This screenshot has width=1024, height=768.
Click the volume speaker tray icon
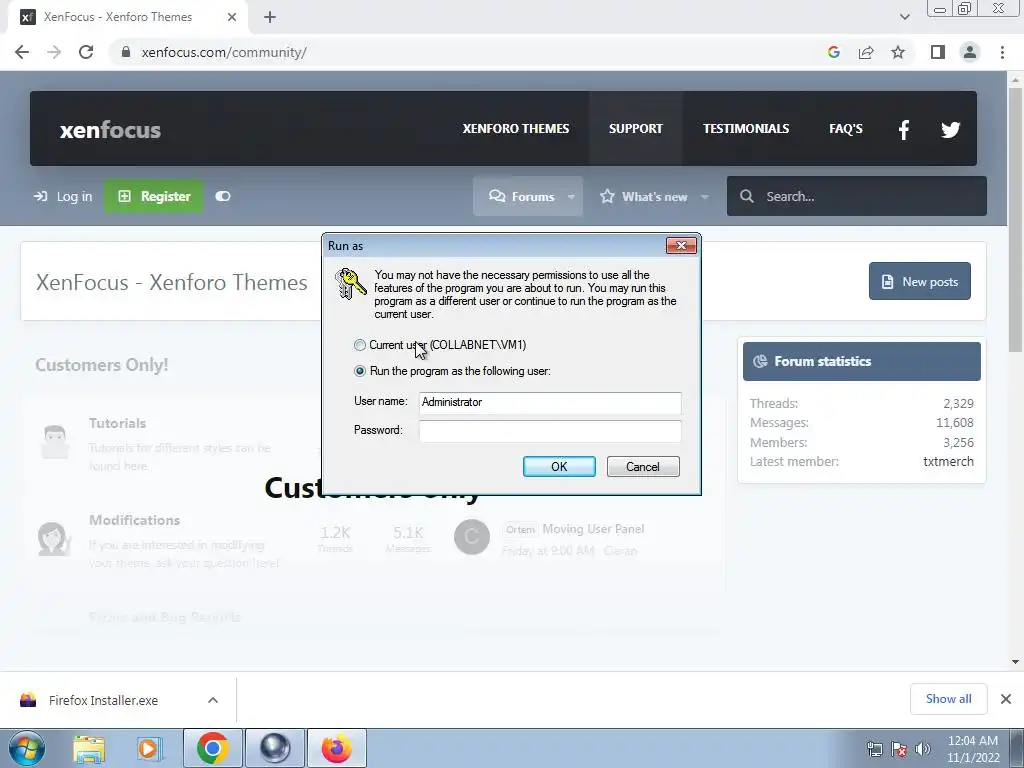point(923,749)
